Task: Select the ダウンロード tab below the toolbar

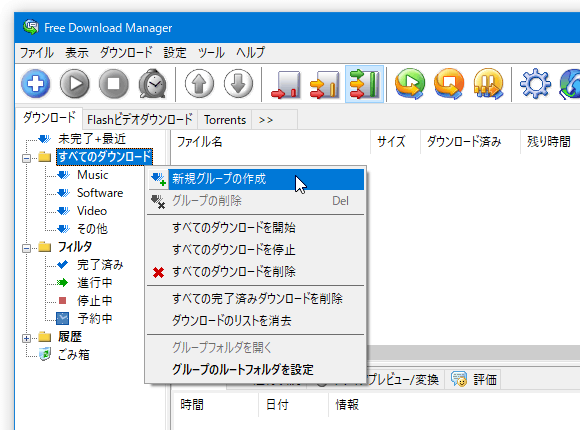Action: point(49,118)
